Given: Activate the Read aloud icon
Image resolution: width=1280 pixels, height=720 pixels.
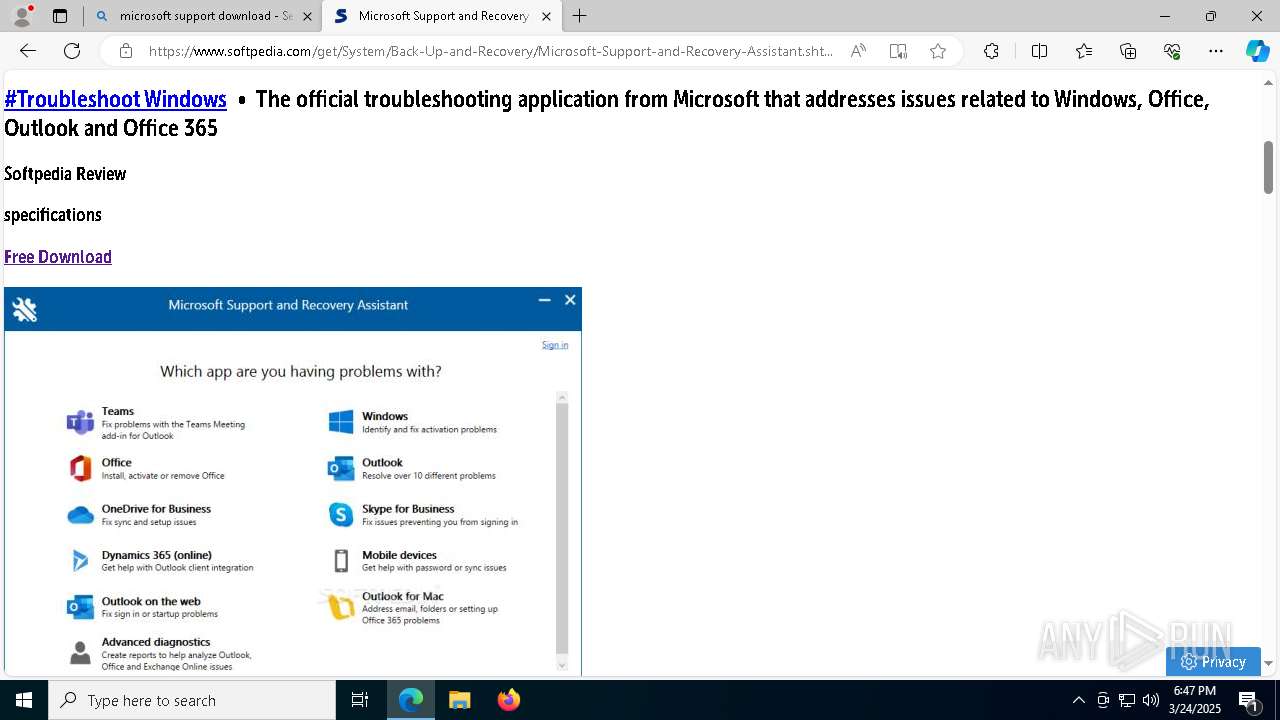Looking at the screenshot, I should click(858, 51).
